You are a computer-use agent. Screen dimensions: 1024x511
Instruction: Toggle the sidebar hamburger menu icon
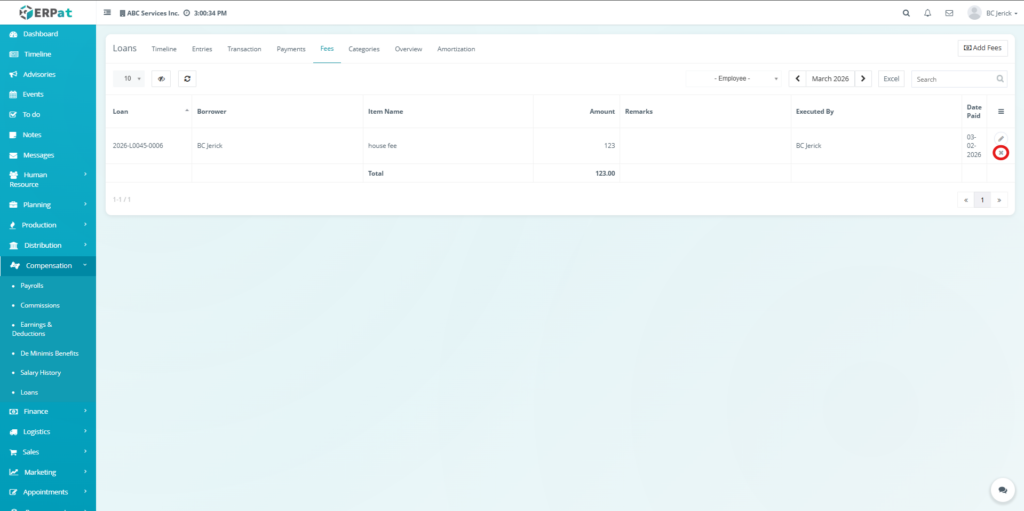coord(108,13)
